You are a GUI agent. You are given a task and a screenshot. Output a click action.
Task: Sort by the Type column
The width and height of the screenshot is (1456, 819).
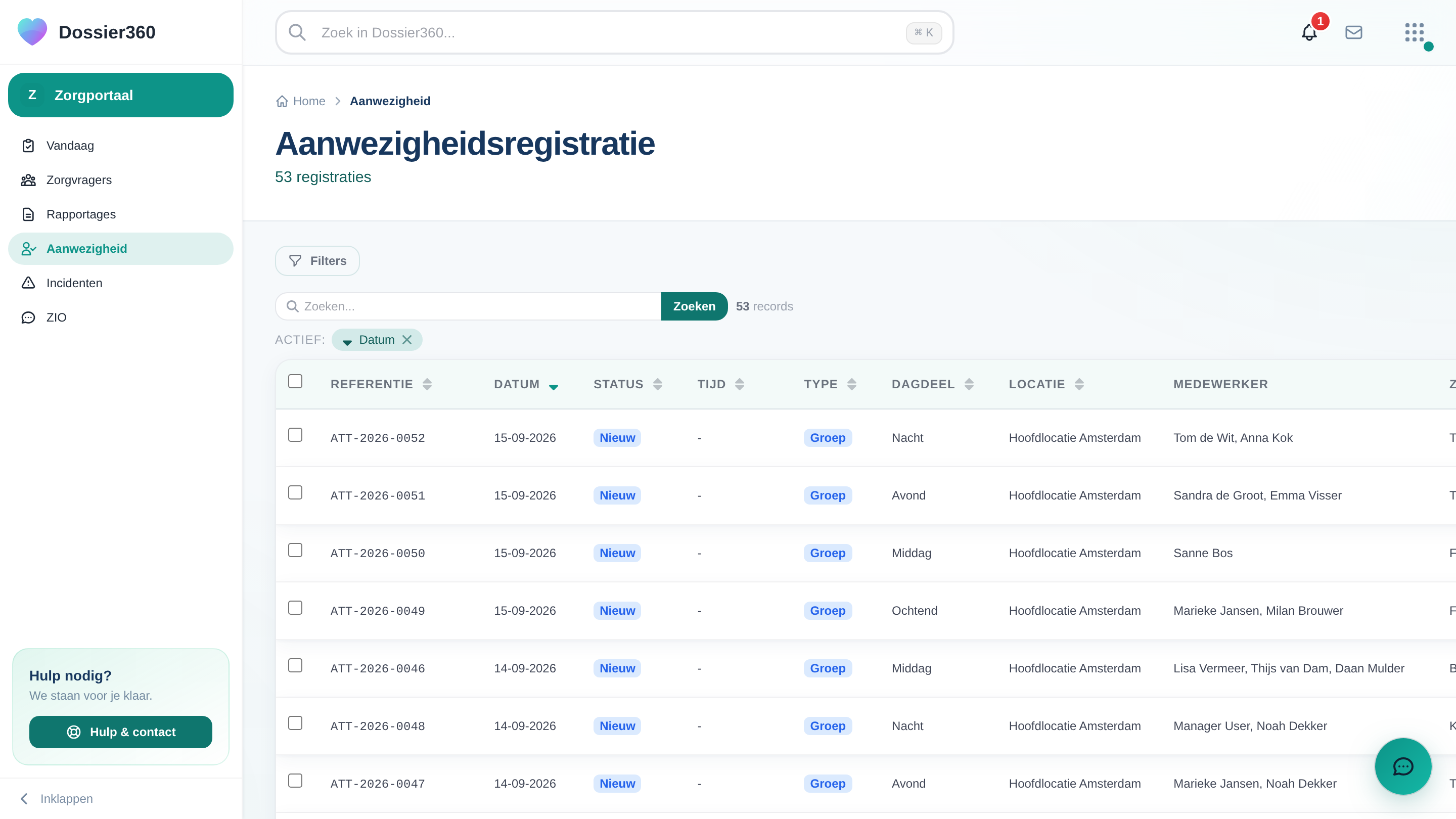(x=830, y=384)
